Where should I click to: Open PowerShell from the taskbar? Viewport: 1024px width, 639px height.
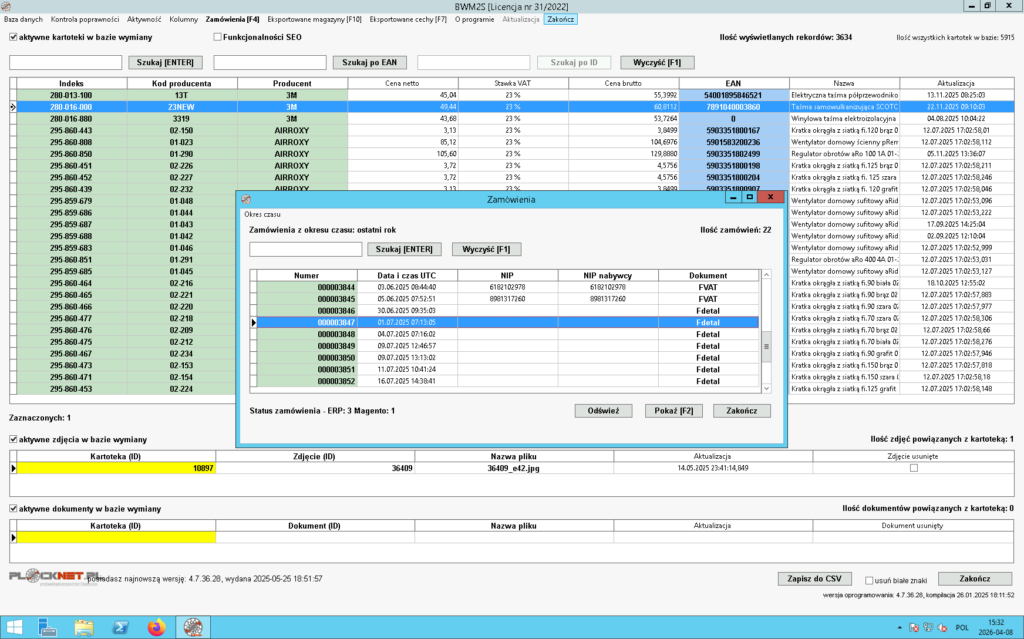pos(119,627)
